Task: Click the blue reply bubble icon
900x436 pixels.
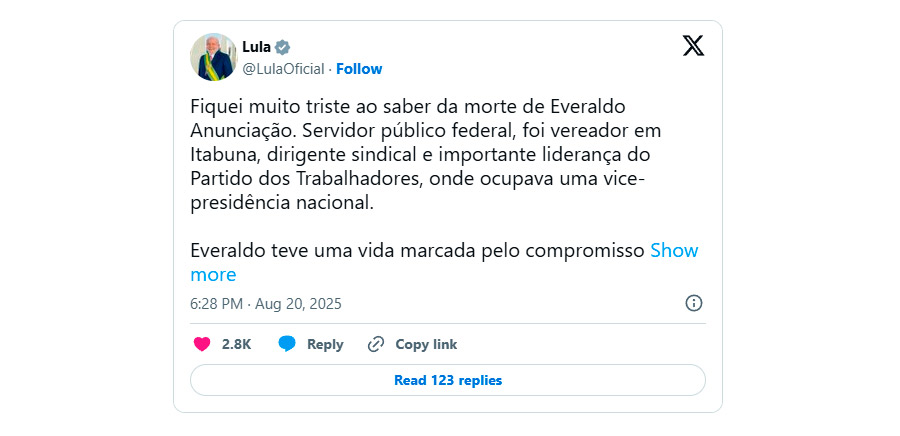Action: click(x=287, y=344)
